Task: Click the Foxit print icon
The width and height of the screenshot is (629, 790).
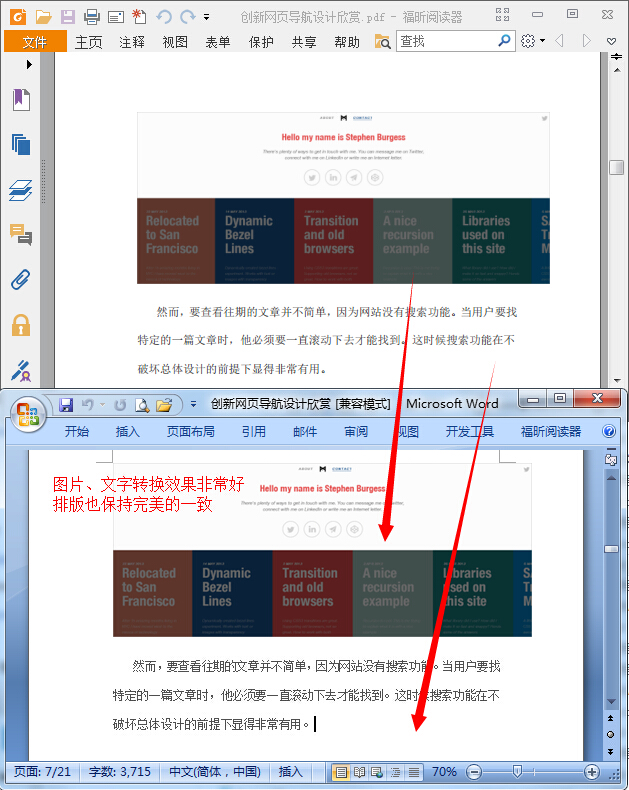Action: click(x=92, y=16)
